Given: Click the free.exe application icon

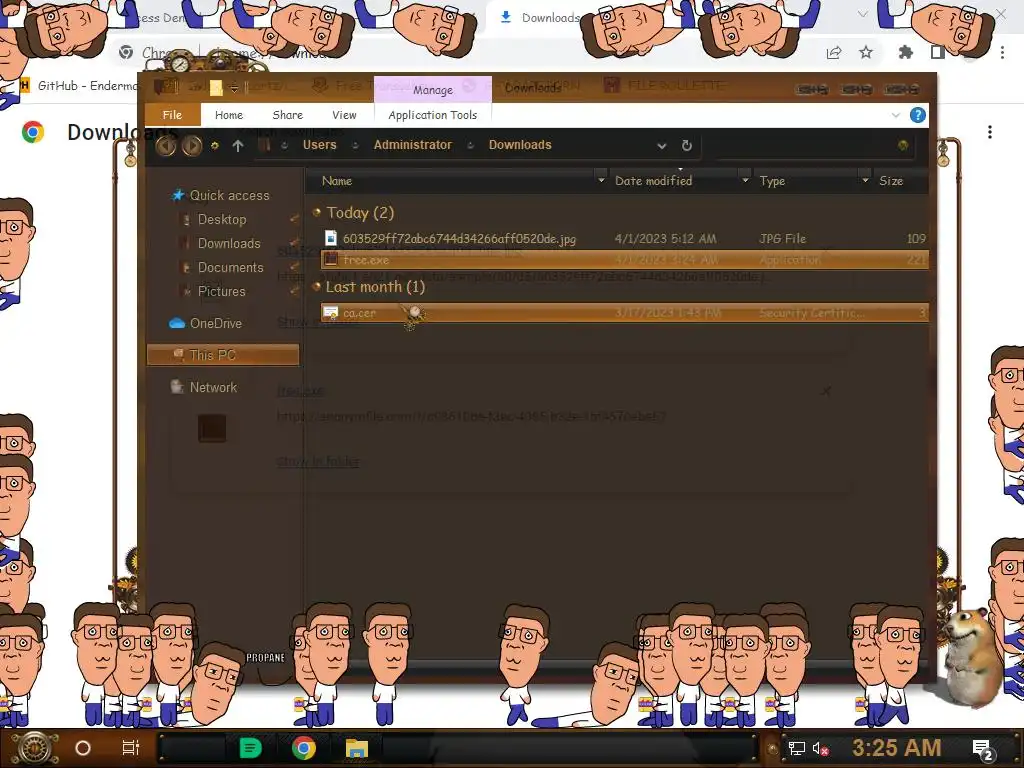Looking at the screenshot, I should pos(331,260).
